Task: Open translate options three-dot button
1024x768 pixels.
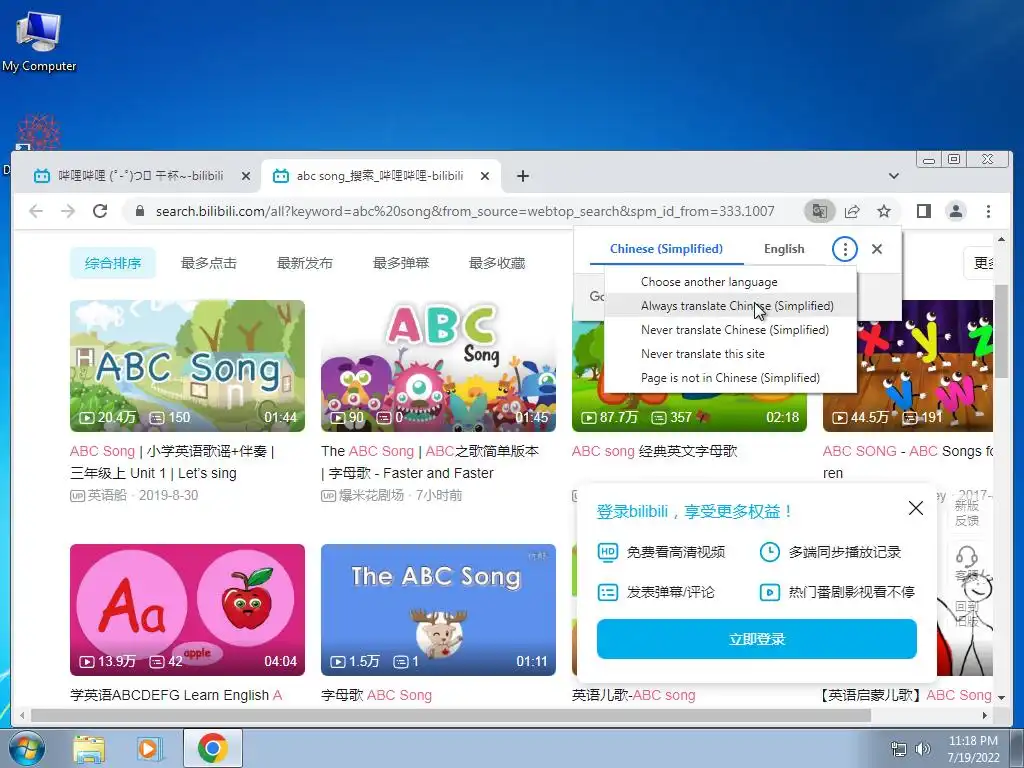Action: tap(844, 249)
